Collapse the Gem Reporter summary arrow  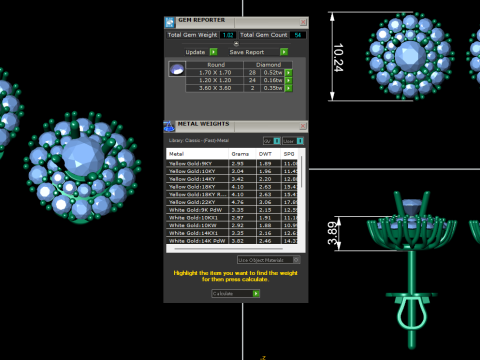pos(236,44)
